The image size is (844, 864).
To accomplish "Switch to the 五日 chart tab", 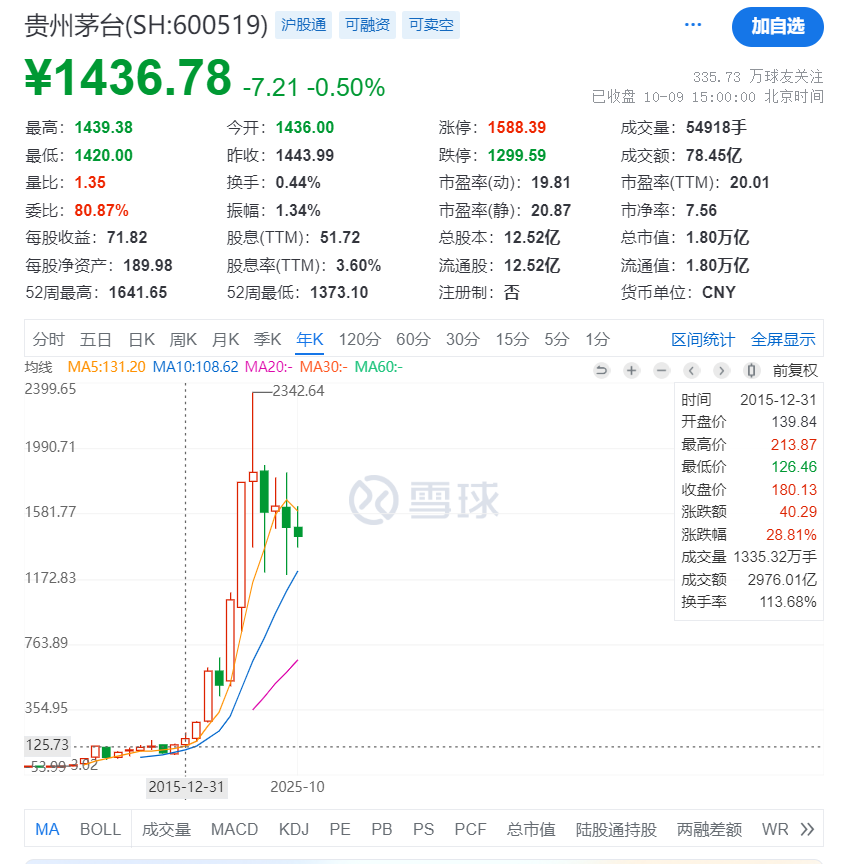I will [x=96, y=339].
